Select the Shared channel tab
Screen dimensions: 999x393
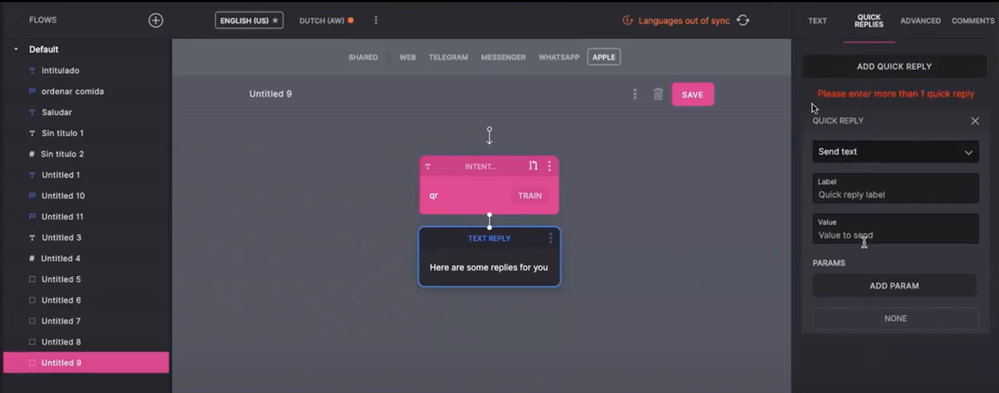point(363,57)
